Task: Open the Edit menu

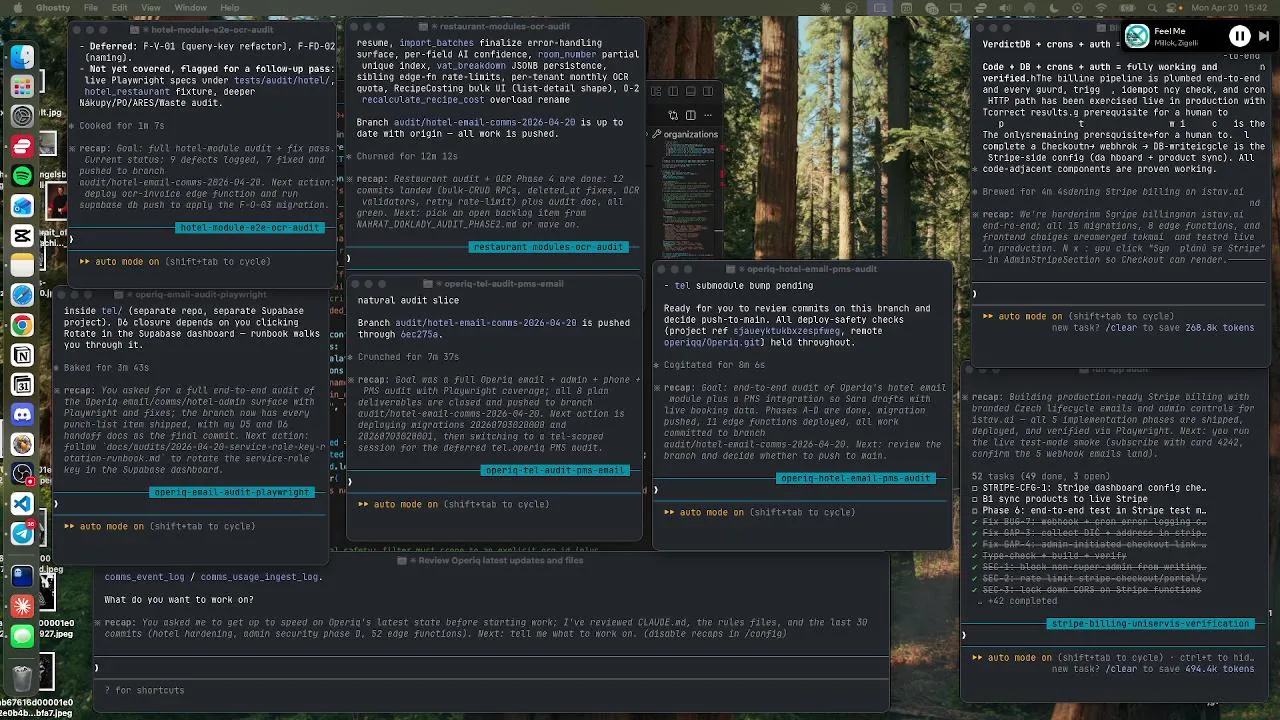Action: tap(120, 8)
